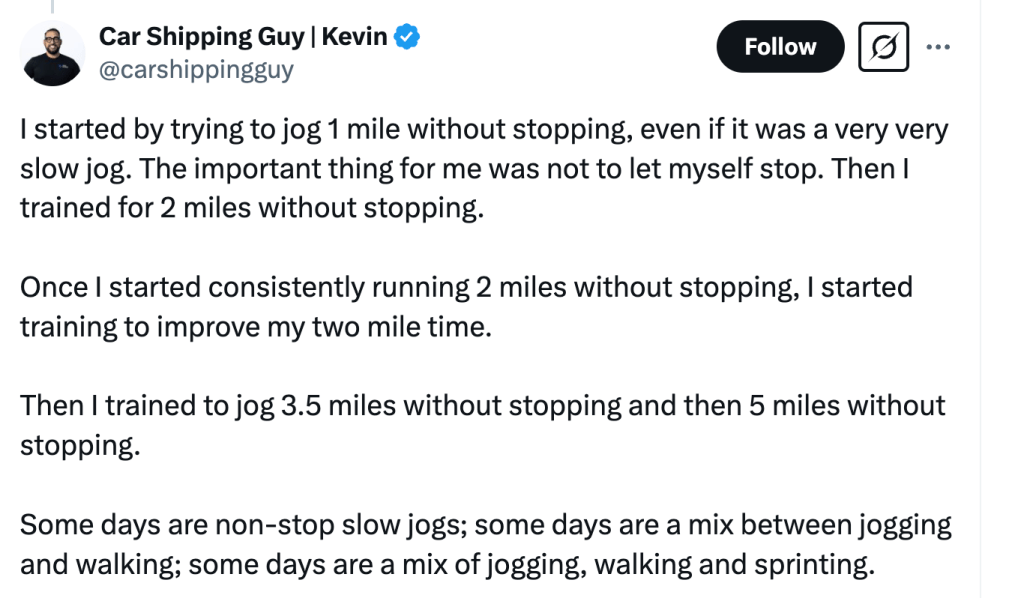Open the Car Shipping Guy | Kevin name link
The width and height of the screenshot is (1024, 598).
(x=242, y=38)
